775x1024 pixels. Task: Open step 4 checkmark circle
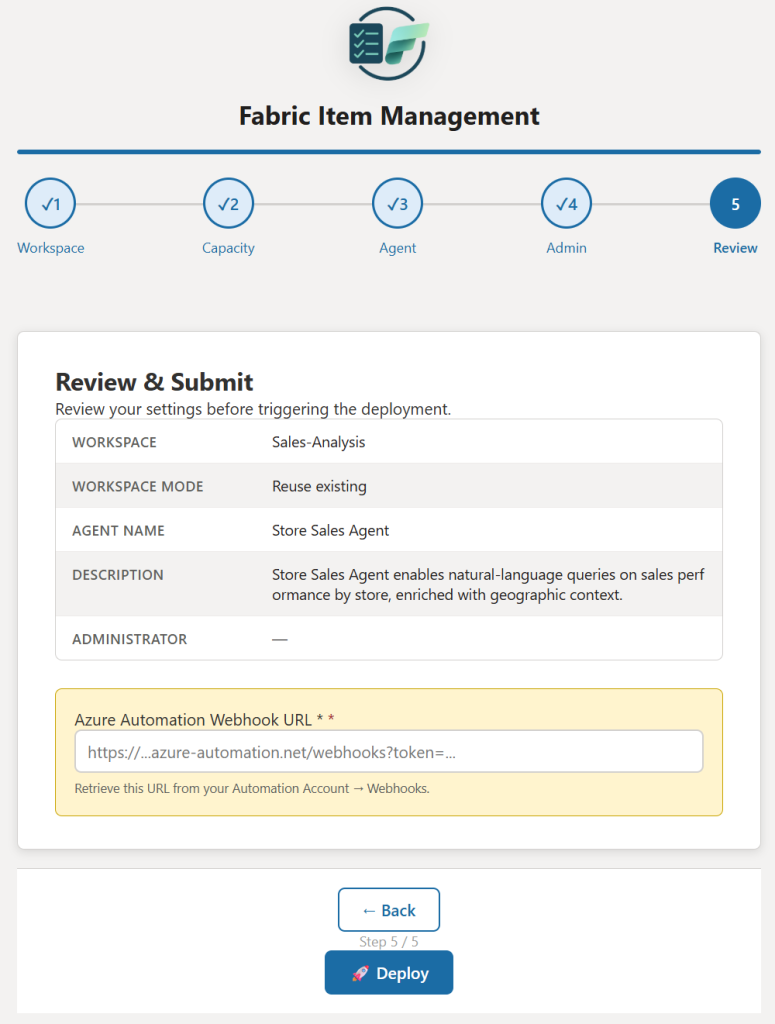(566, 204)
